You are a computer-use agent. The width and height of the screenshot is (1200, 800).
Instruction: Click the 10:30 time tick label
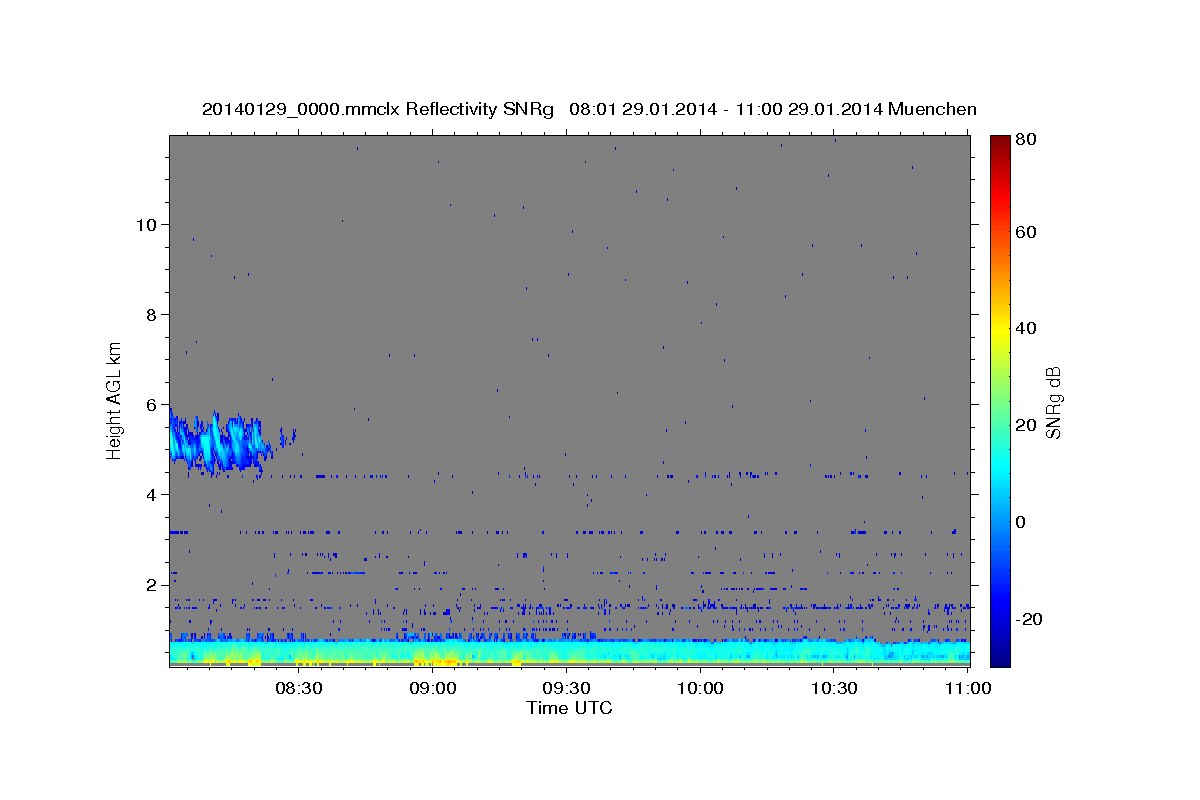tap(834, 689)
